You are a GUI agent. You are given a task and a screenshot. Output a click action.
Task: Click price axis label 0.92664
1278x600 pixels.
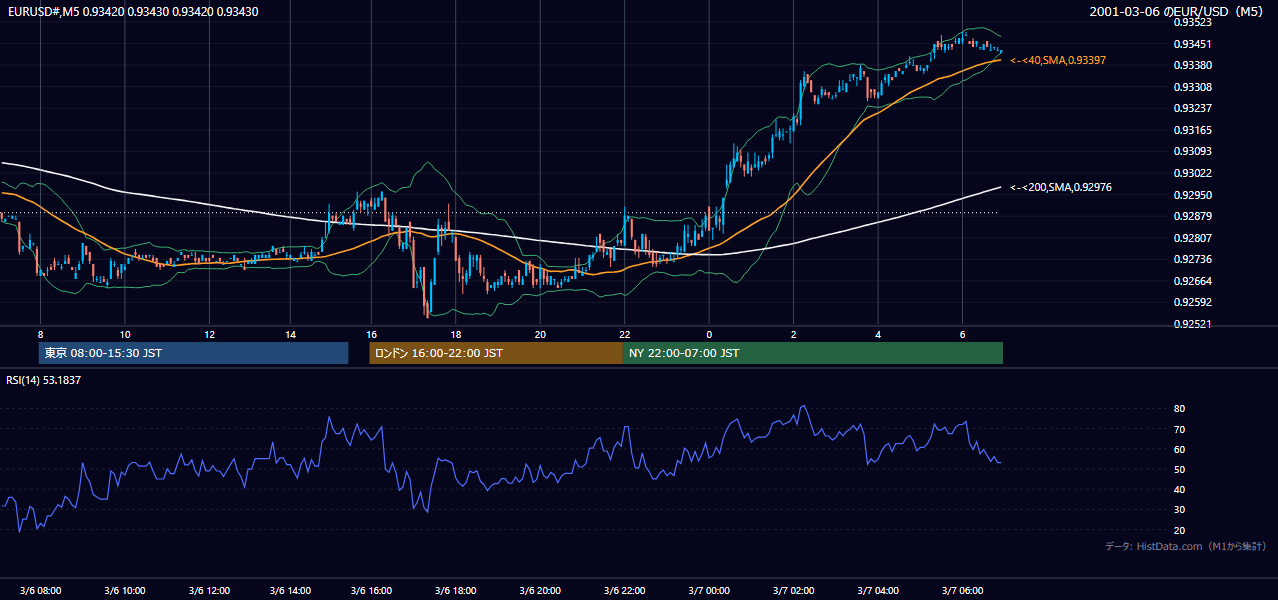point(1192,281)
